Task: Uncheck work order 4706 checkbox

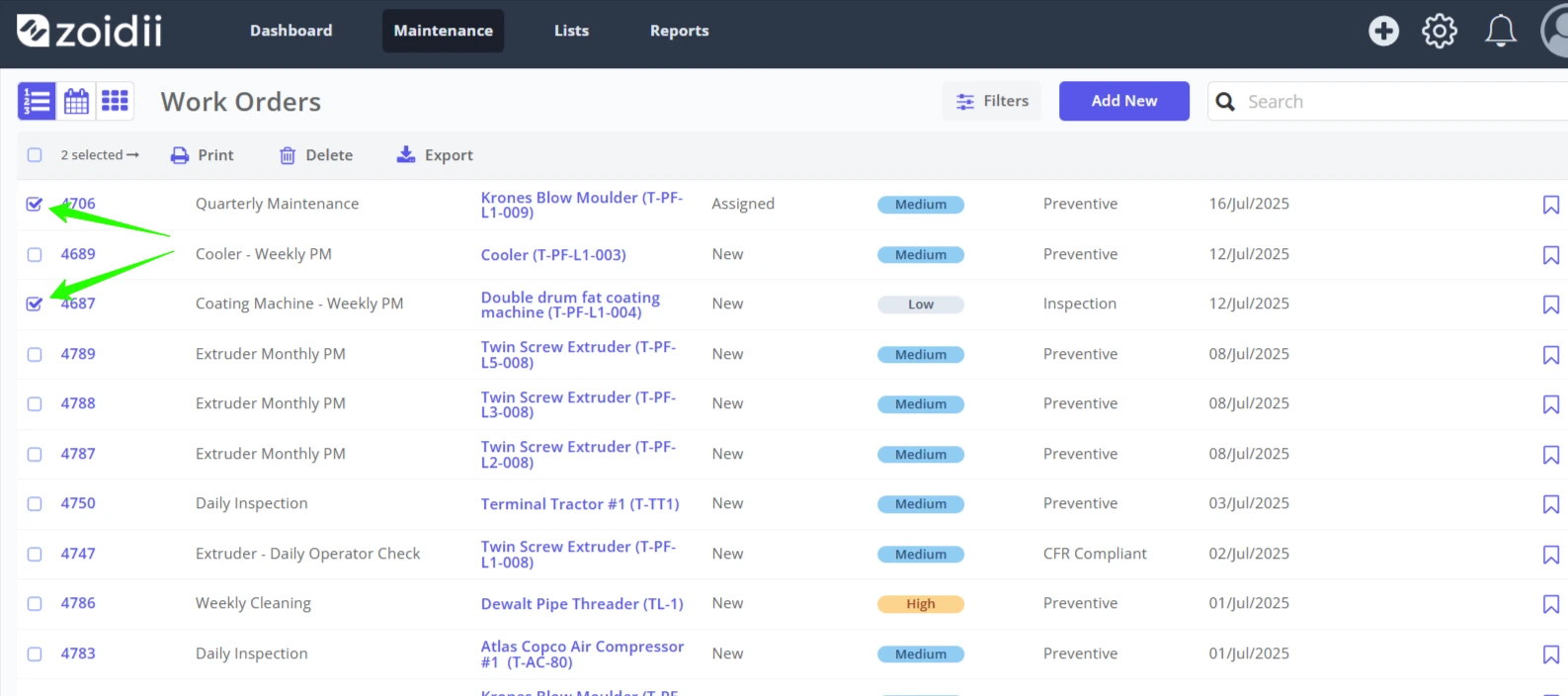Action: [35, 204]
